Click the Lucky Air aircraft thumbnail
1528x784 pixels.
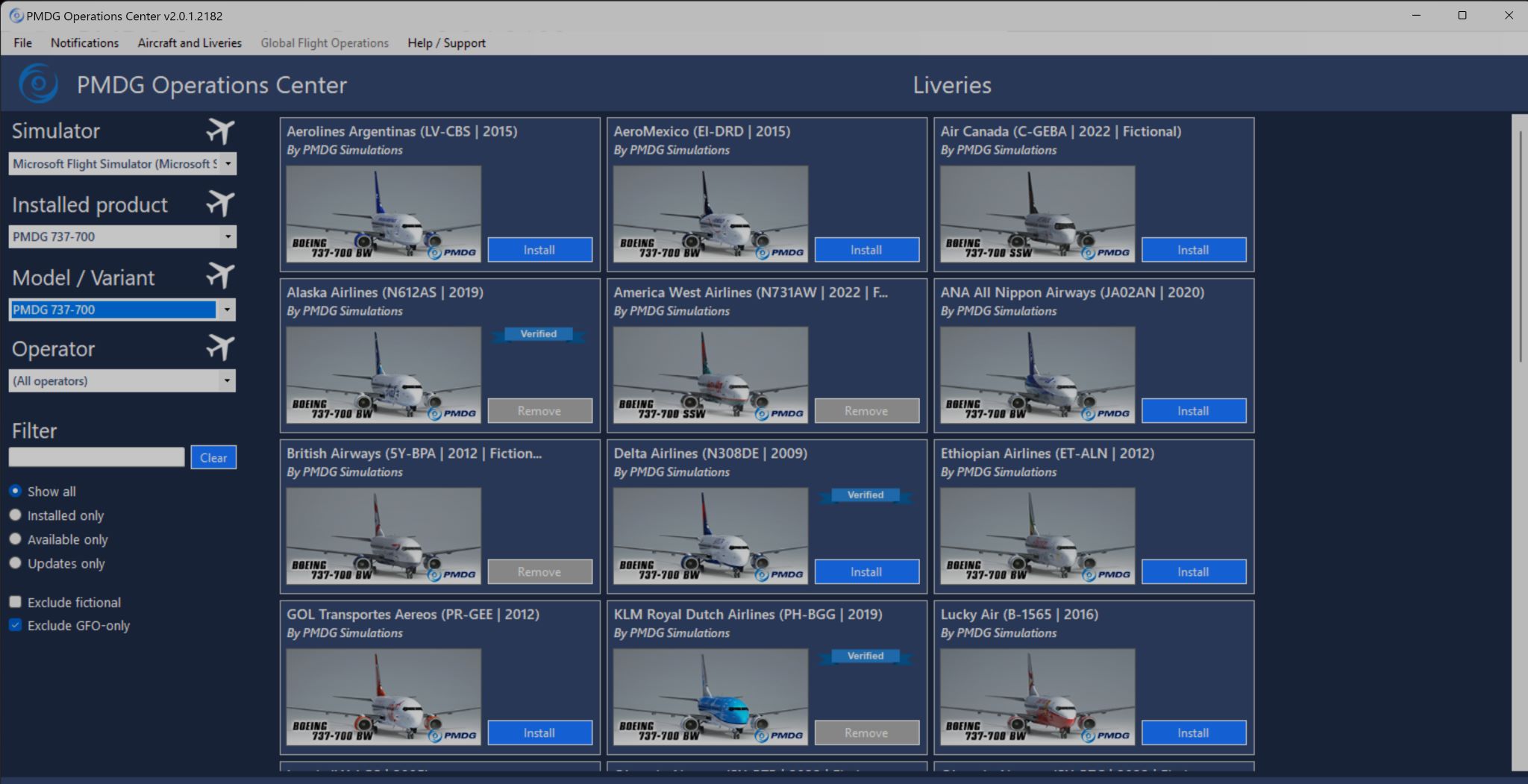click(x=1037, y=697)
